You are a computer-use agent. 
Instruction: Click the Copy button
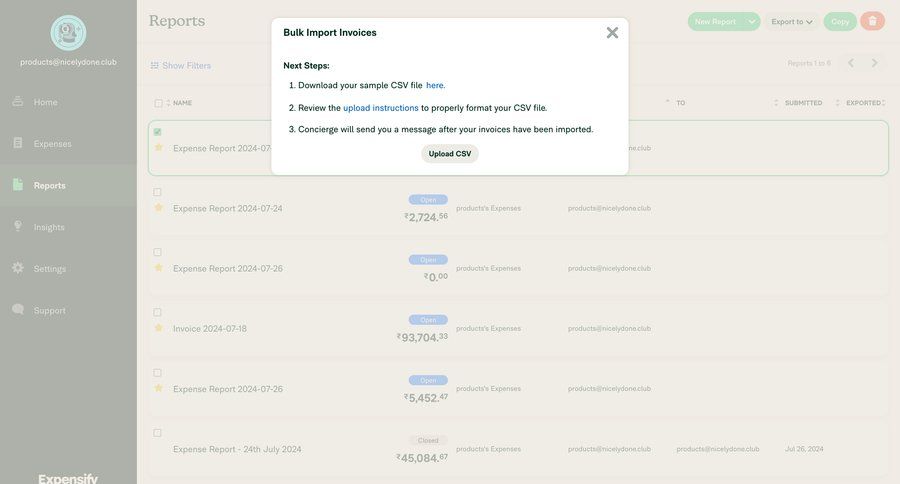(840, 22)
